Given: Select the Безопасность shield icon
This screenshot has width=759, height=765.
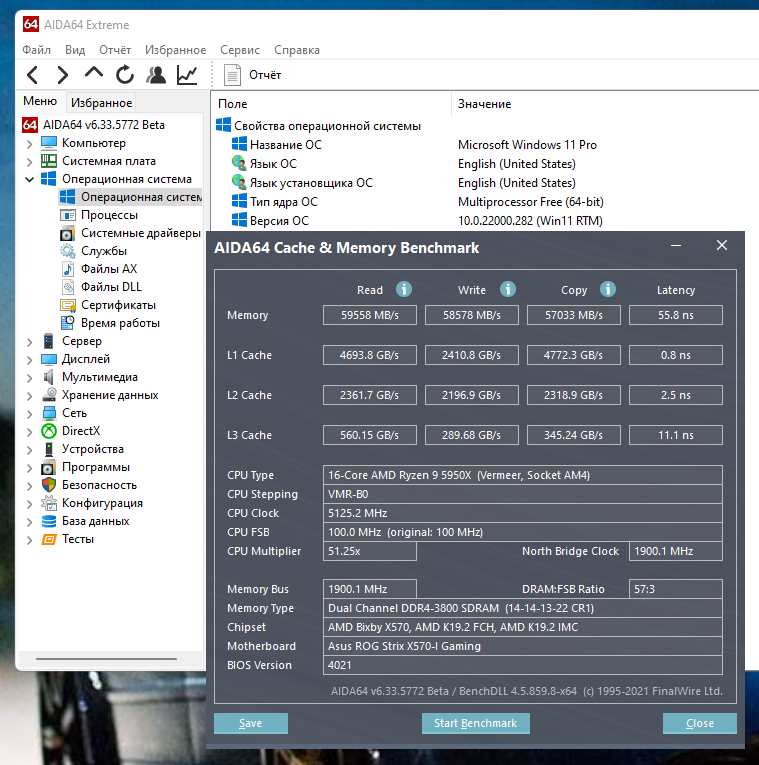Looking at the screenshot, I should [x=49, y=485].
